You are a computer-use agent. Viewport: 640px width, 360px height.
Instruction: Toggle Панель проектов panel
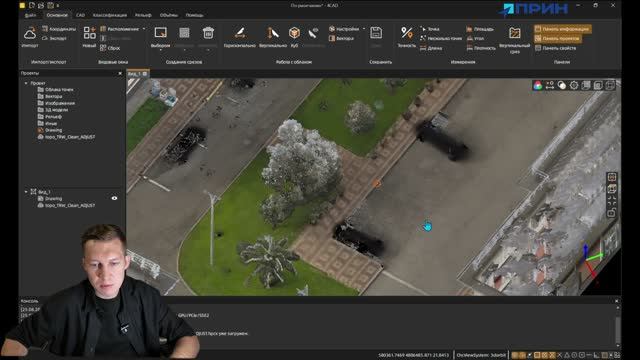[558, 38]
